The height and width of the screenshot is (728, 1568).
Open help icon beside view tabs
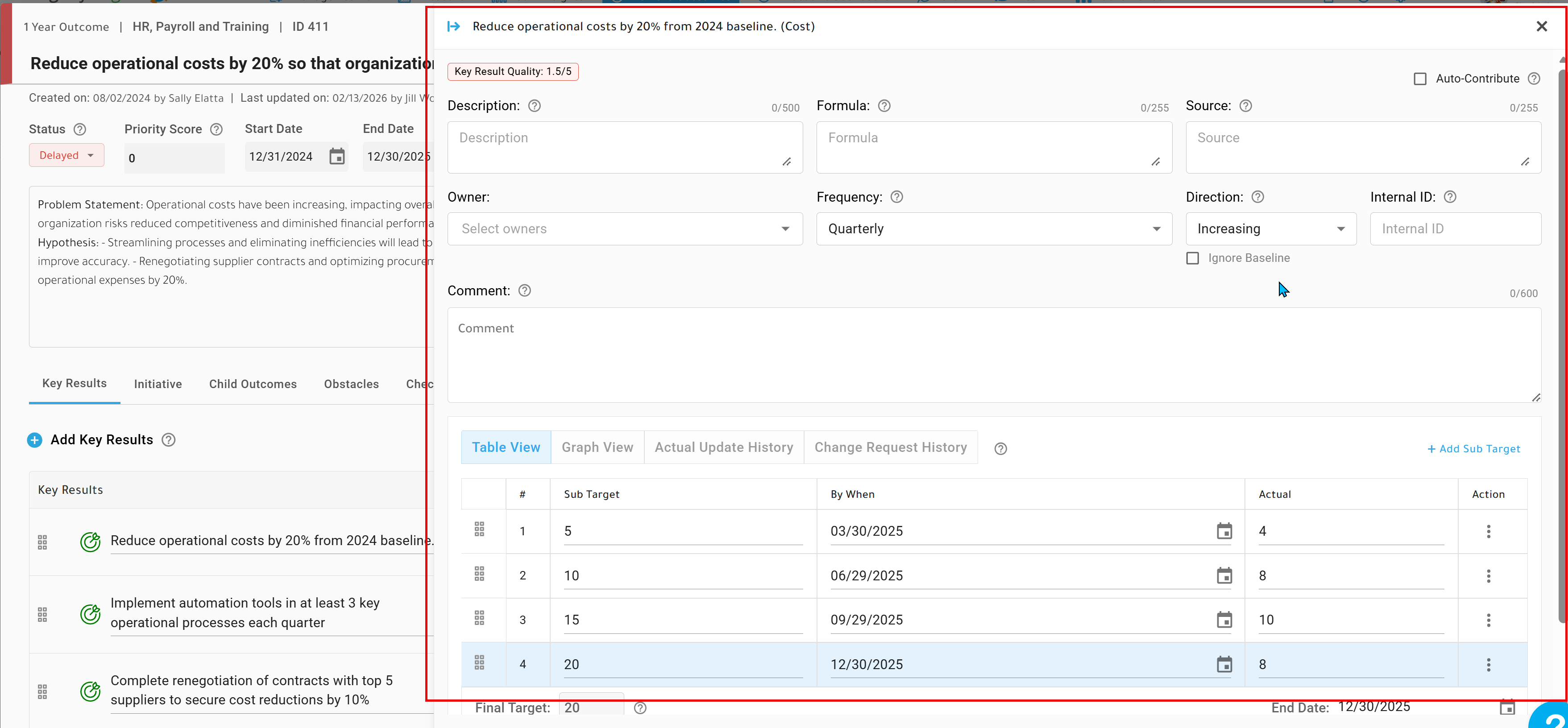[x=1000, y=449]
